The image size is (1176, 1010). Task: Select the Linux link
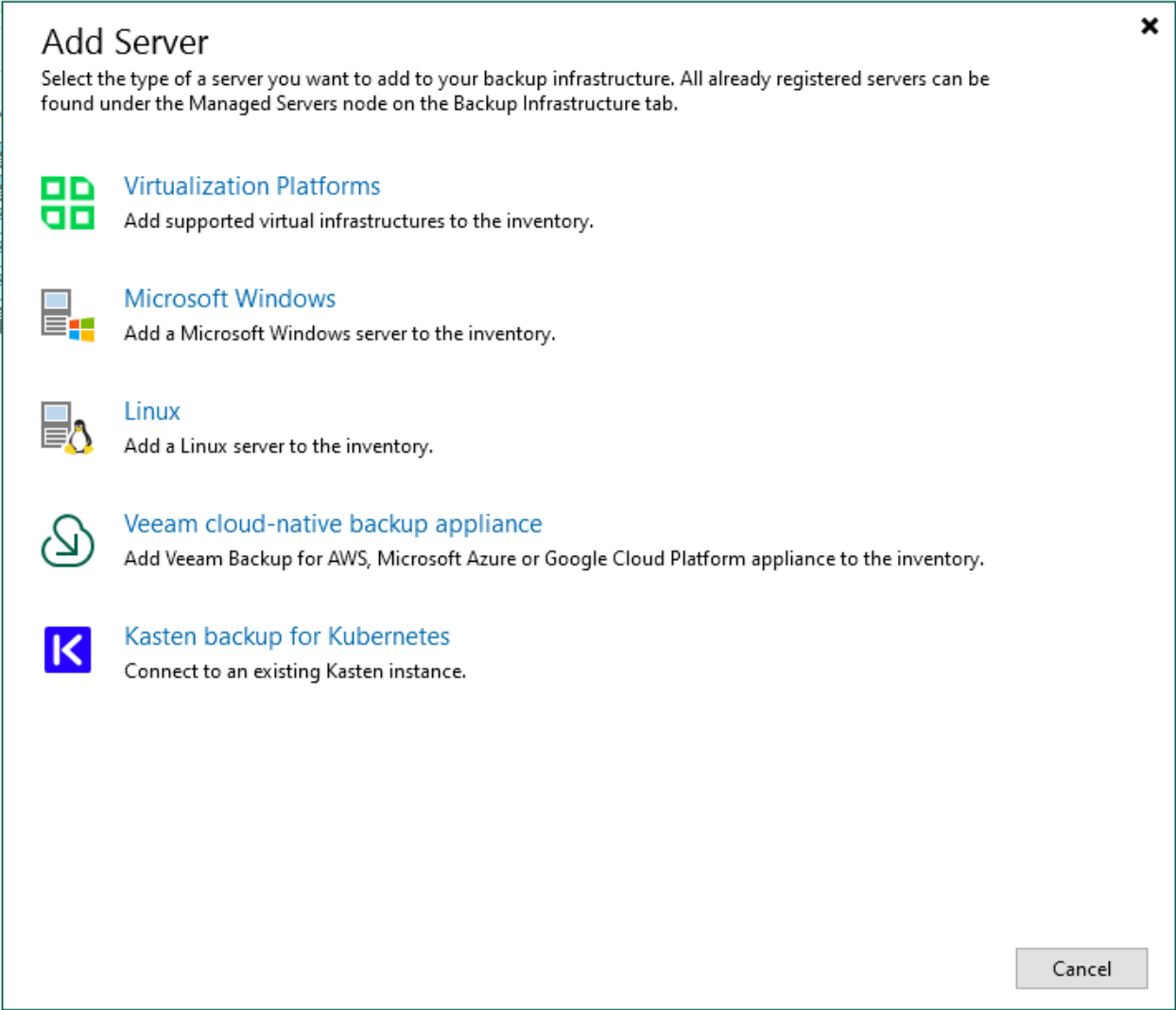click(x=151, y=411)
